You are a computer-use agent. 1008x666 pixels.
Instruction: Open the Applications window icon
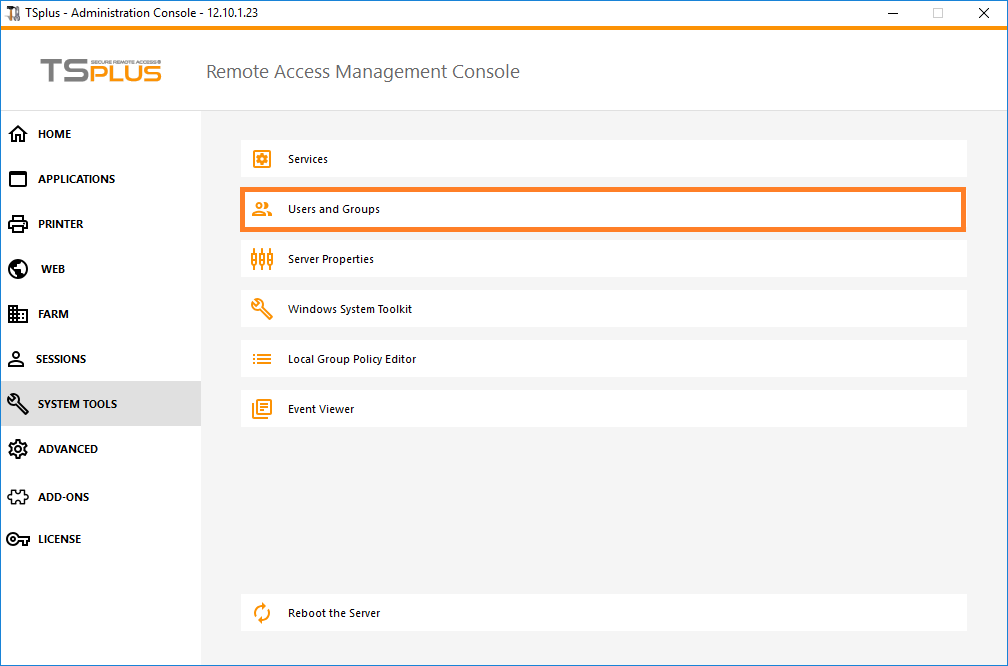click(18, 179)
